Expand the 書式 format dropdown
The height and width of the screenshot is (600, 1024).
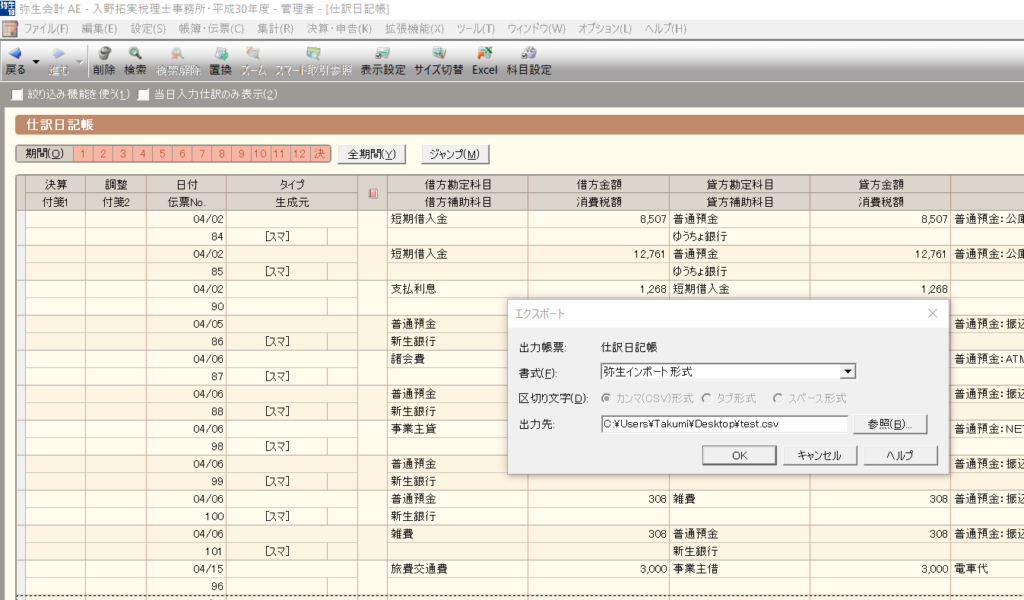[x=848, y=371]
